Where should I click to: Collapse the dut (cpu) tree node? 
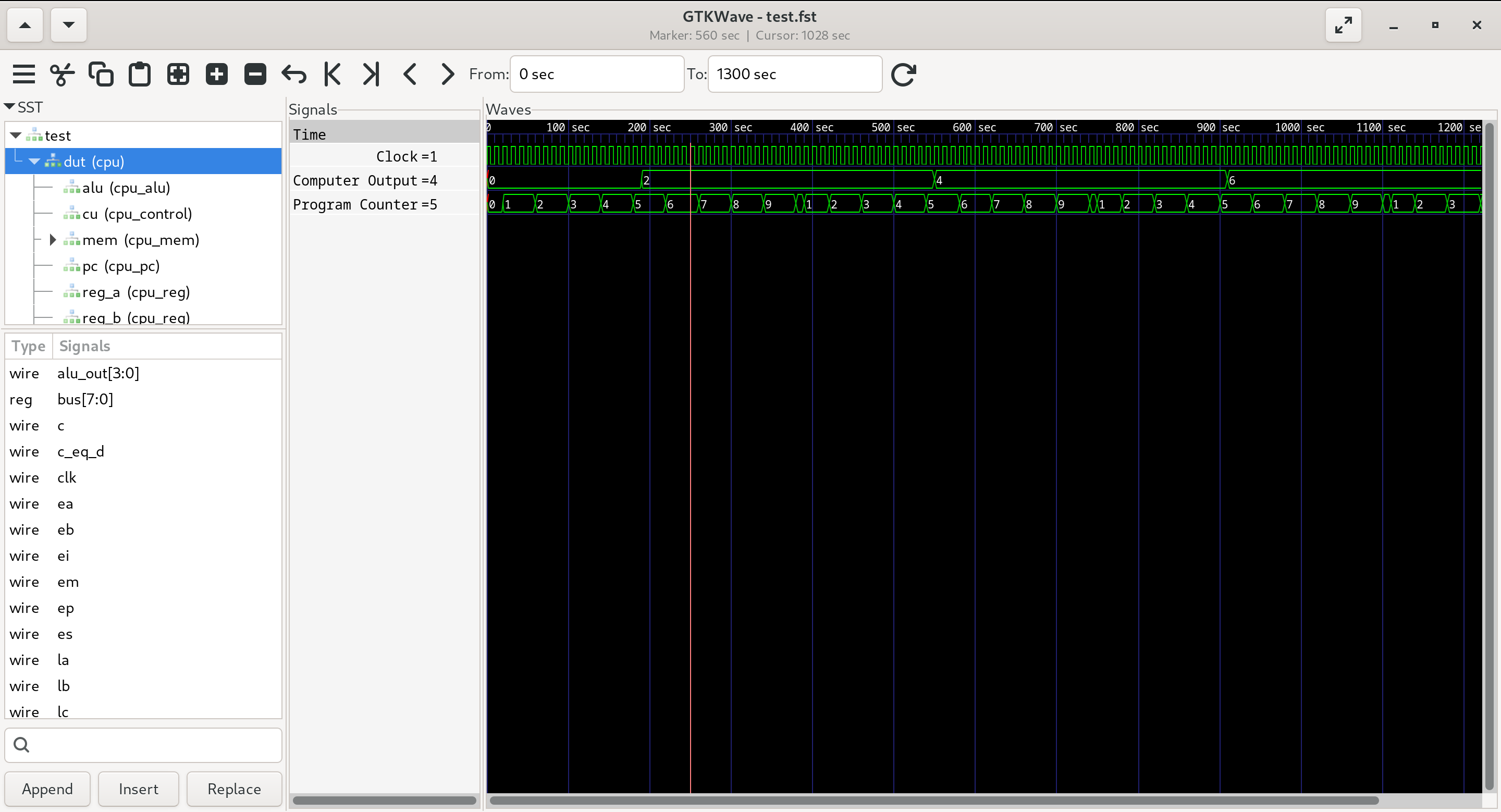(x=34, y=162)
